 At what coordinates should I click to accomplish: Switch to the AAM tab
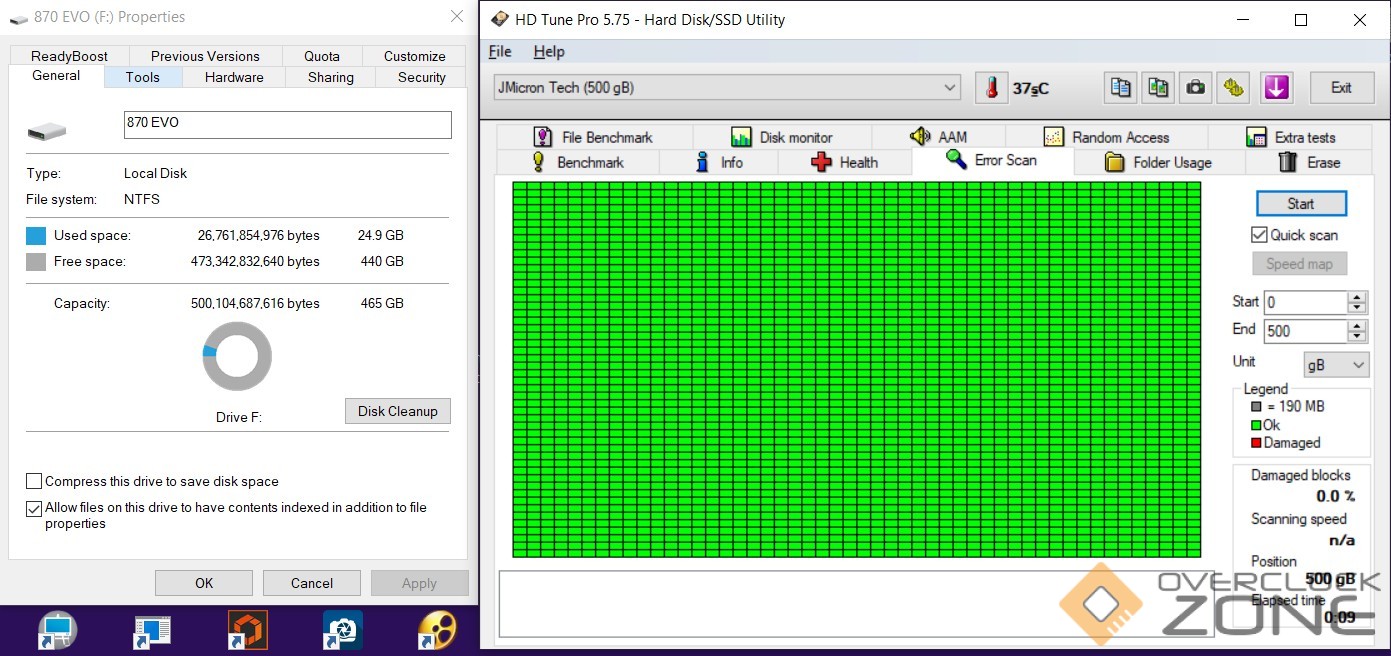coord(938,137)
